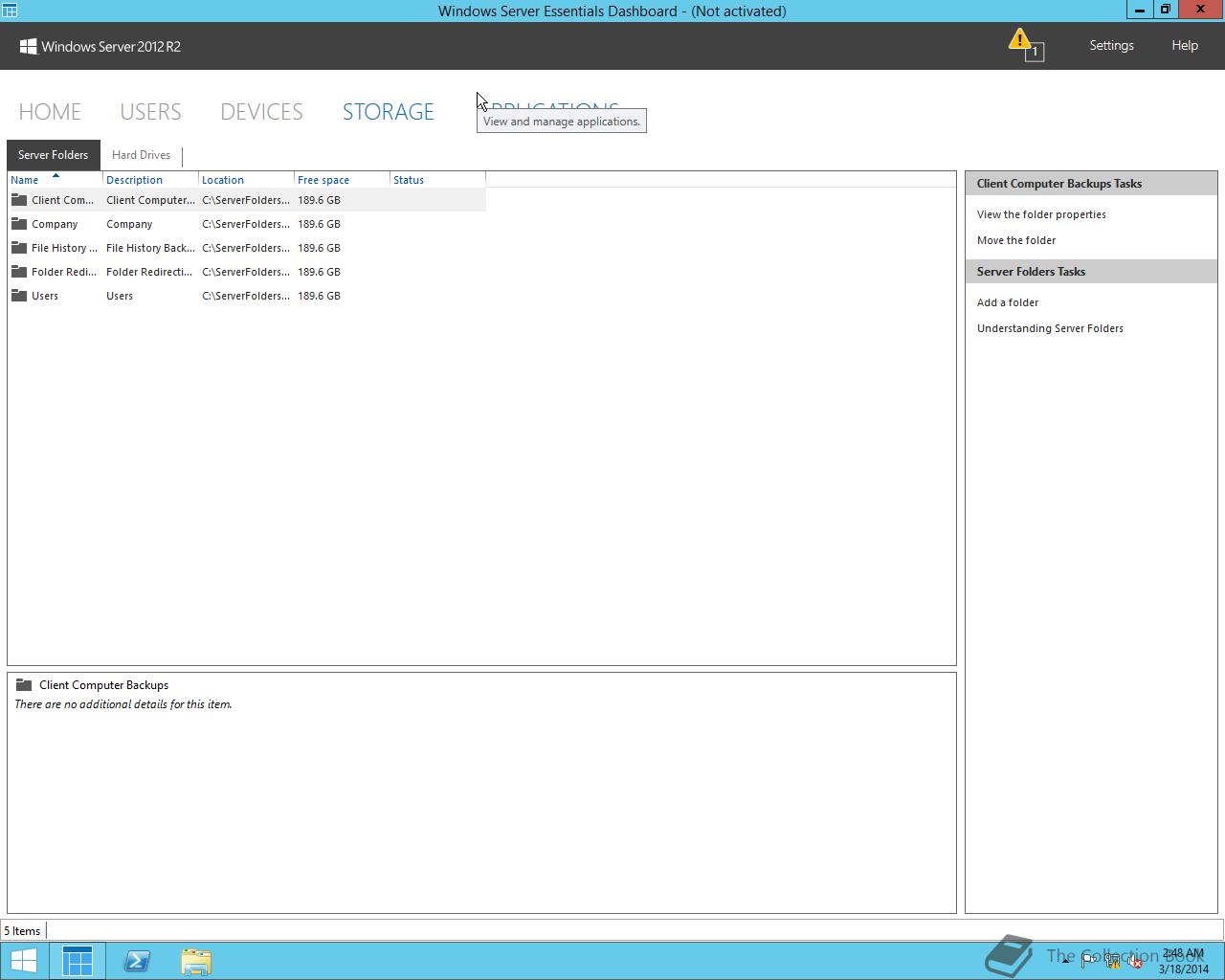Open File Explorer from the taskbar

(196, 961)
